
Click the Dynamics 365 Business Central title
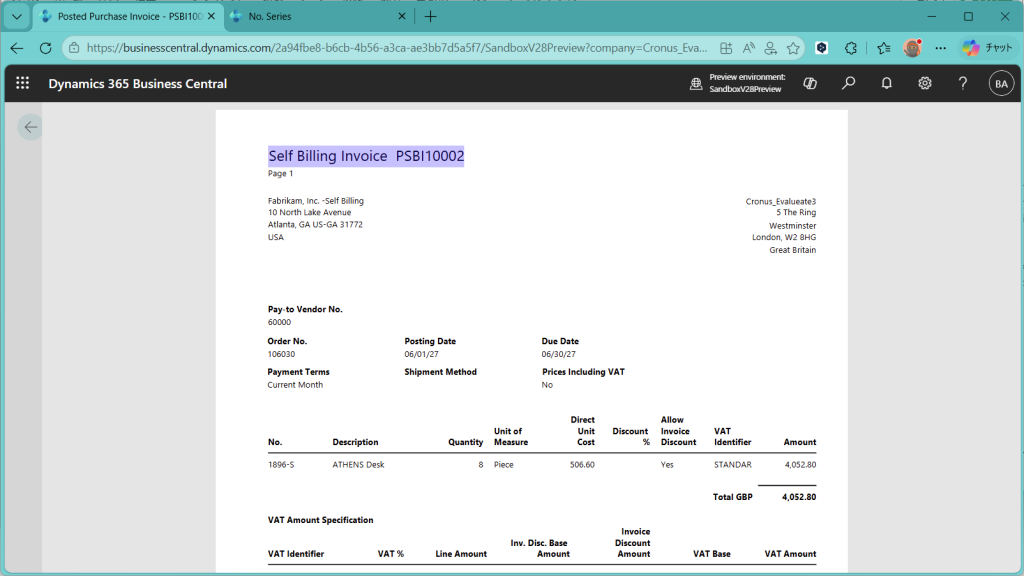(137, 84)
